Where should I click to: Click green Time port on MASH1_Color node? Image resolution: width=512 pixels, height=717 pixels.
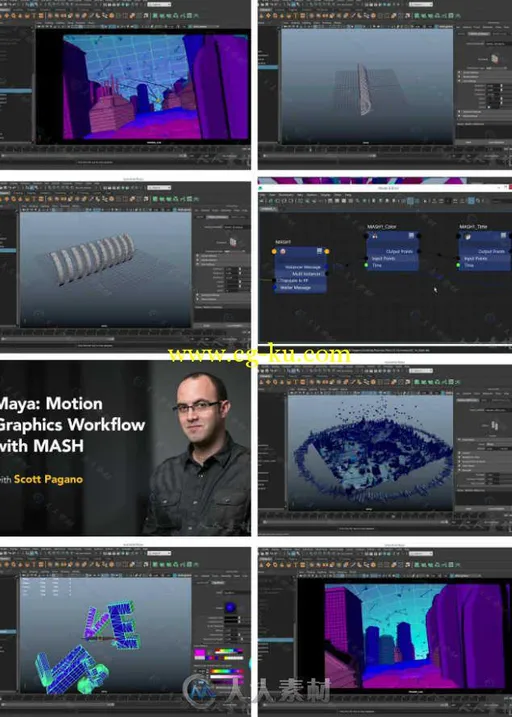[x=367, y=265]
